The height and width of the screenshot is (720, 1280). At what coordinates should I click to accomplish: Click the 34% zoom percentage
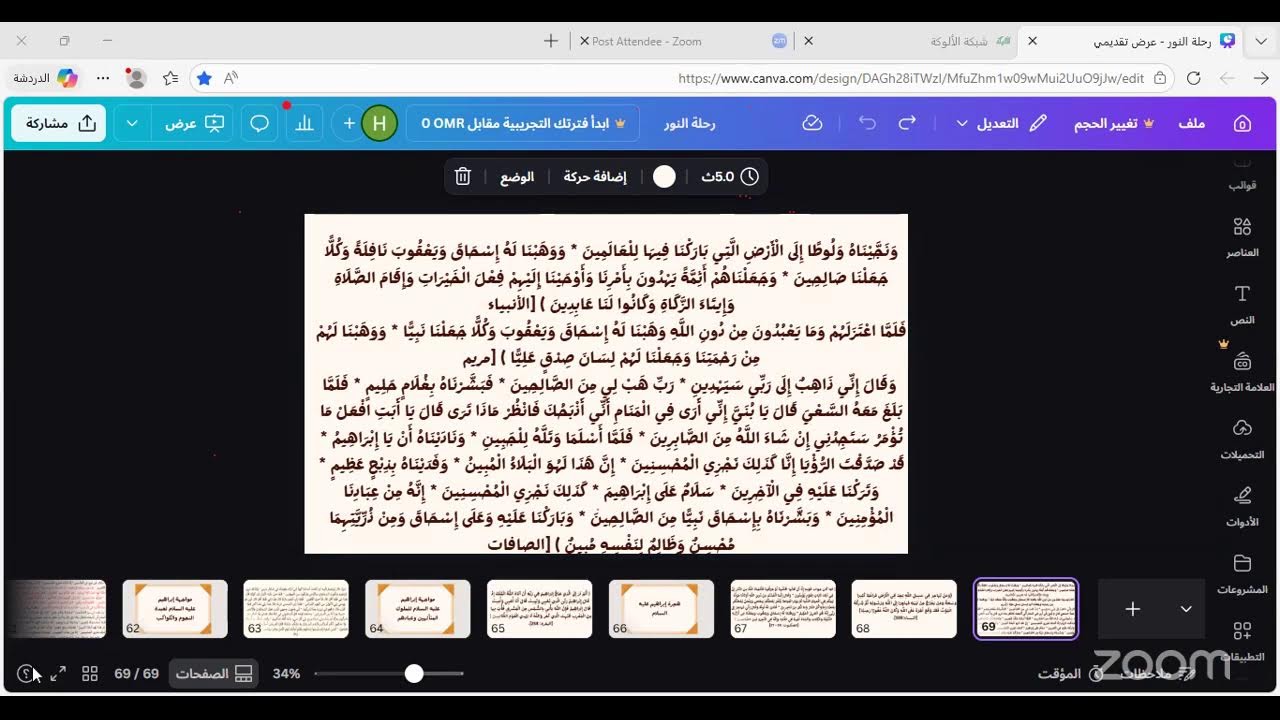(x=287, y=674)
